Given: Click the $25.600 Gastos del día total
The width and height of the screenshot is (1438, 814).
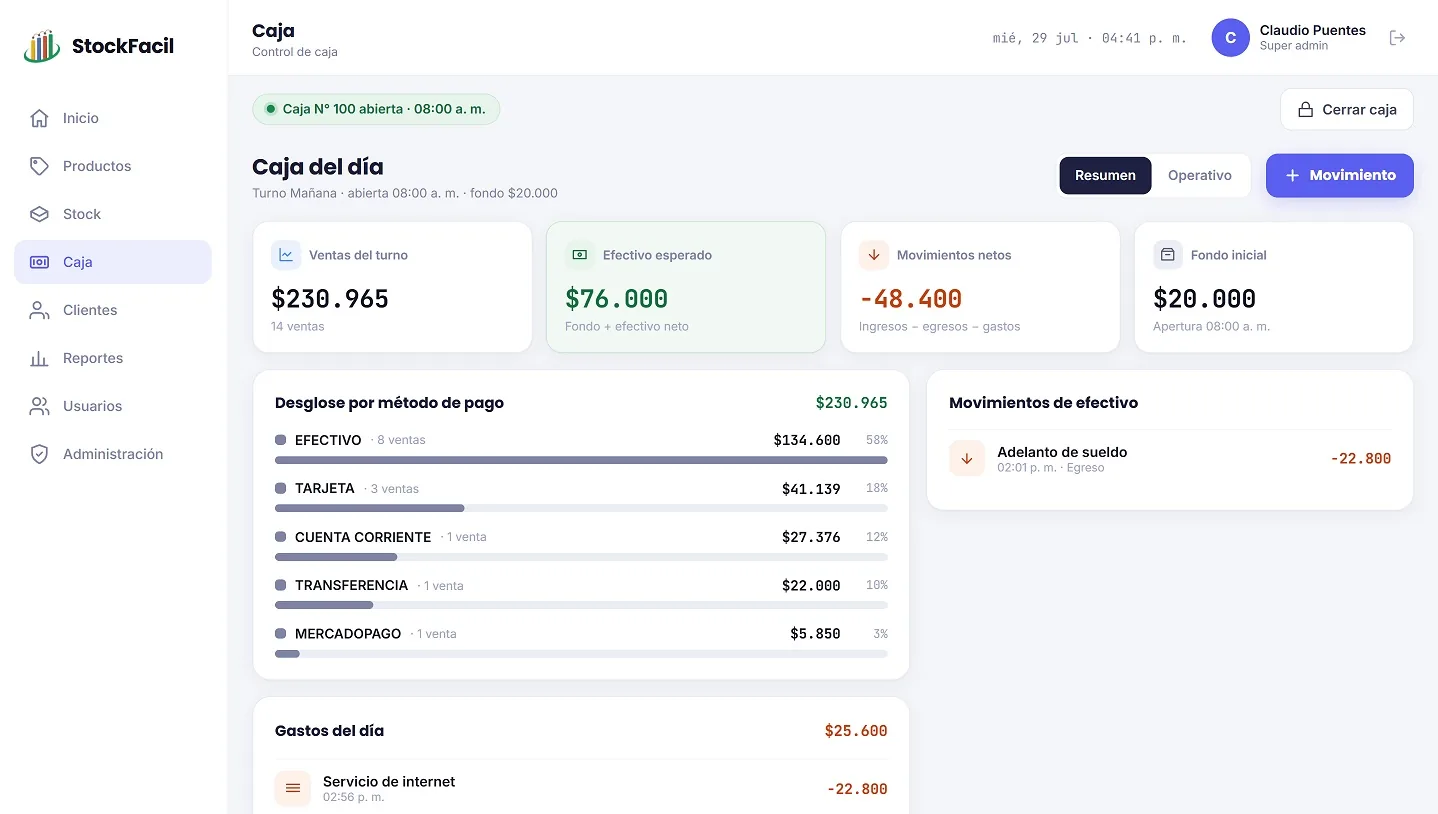Looking at the screenshot, I should tap(856, 731).
